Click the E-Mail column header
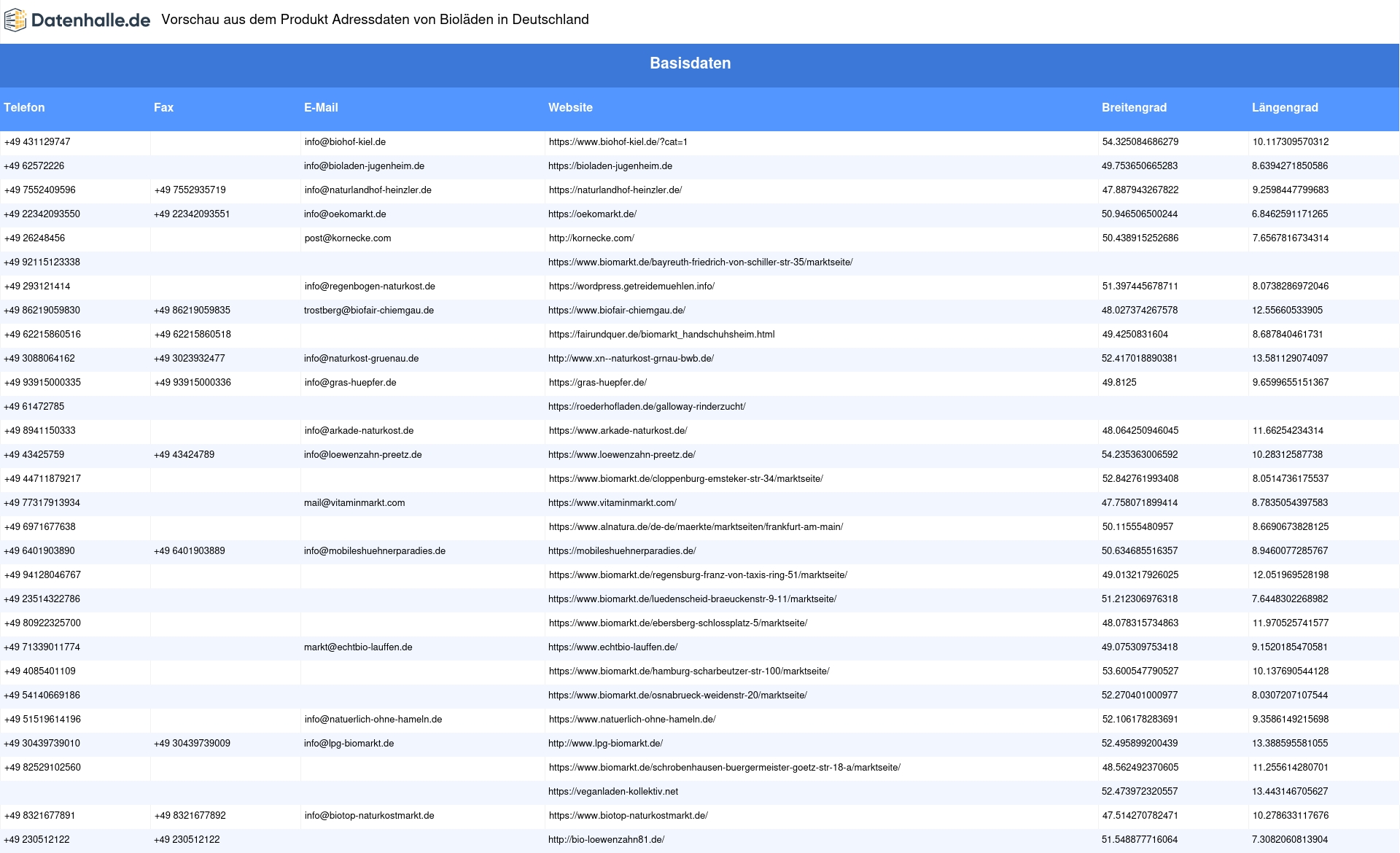This screenshot has width=1400, height=853. [x=321, y=107]
